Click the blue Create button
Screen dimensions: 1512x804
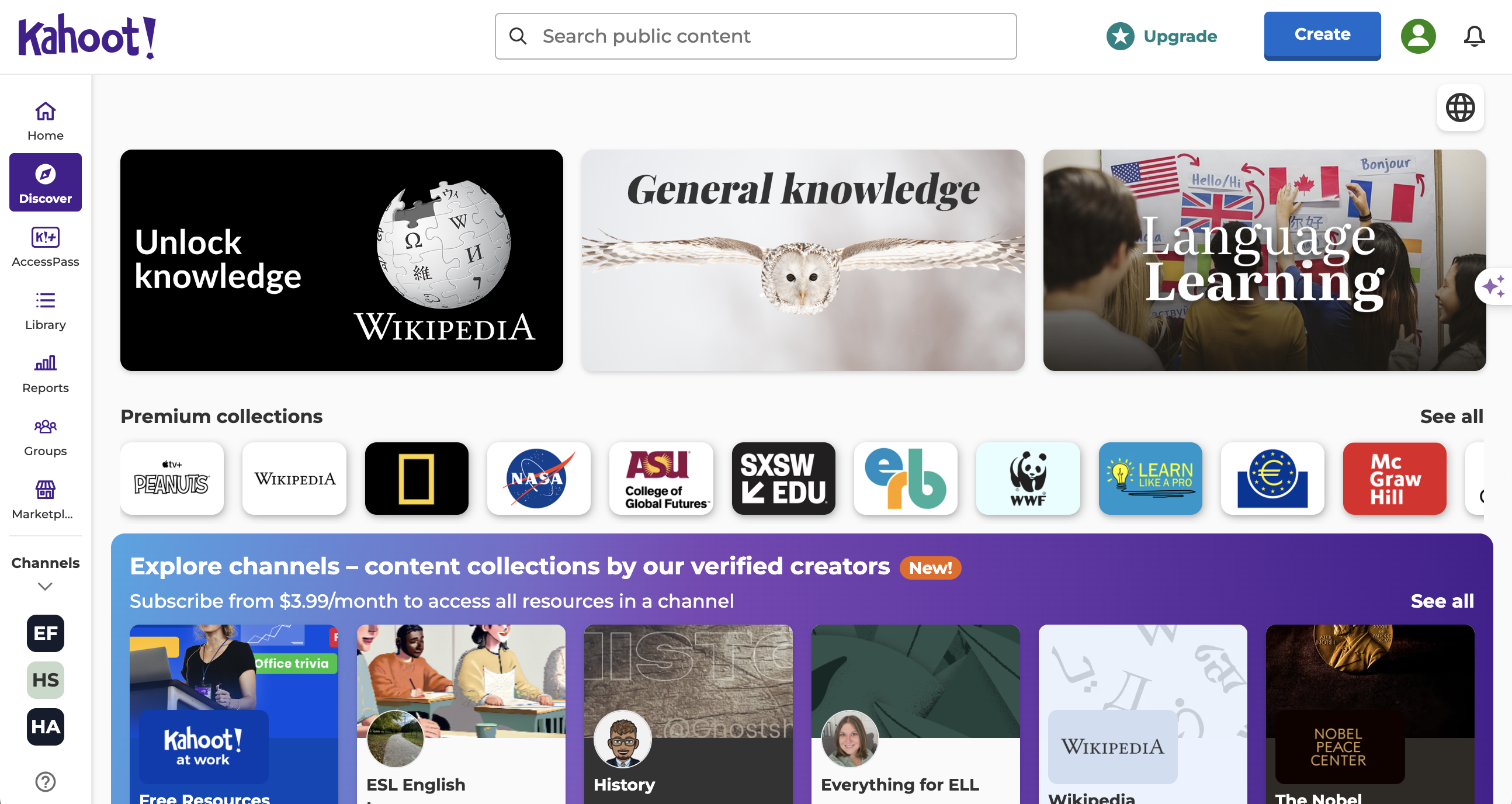pos(1322,35)
